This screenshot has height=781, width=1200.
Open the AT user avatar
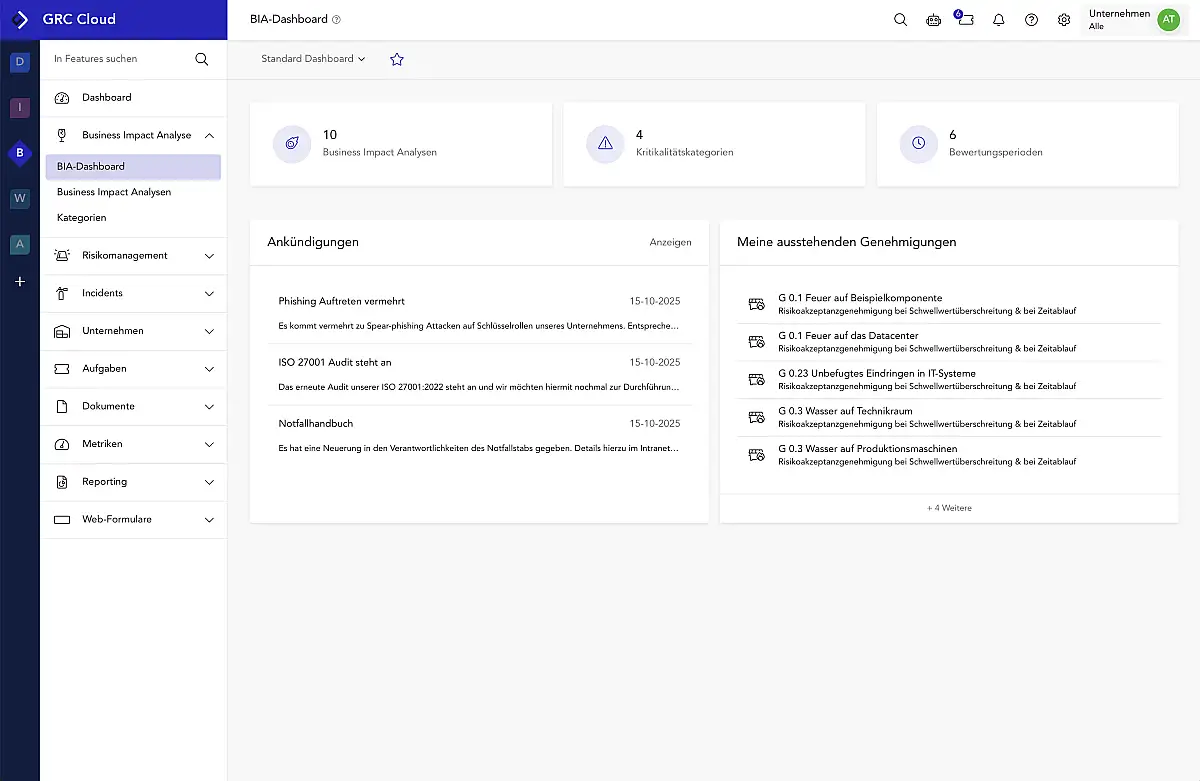click(1168, 20)
